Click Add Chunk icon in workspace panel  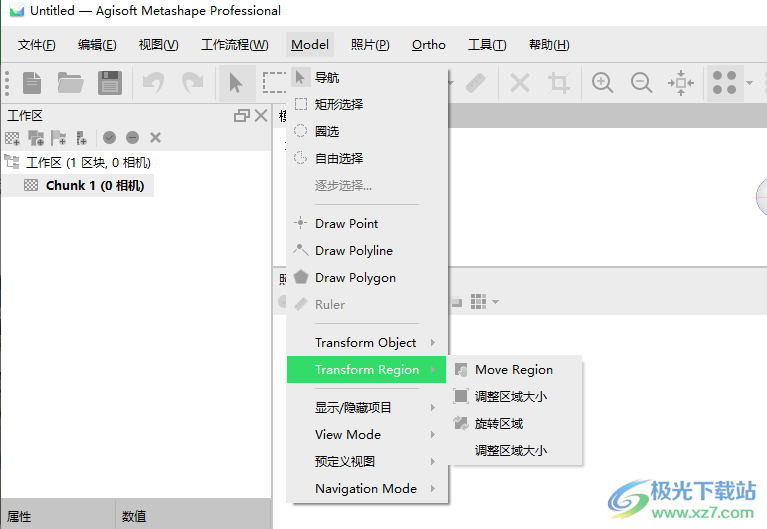(x=12, y=138)
